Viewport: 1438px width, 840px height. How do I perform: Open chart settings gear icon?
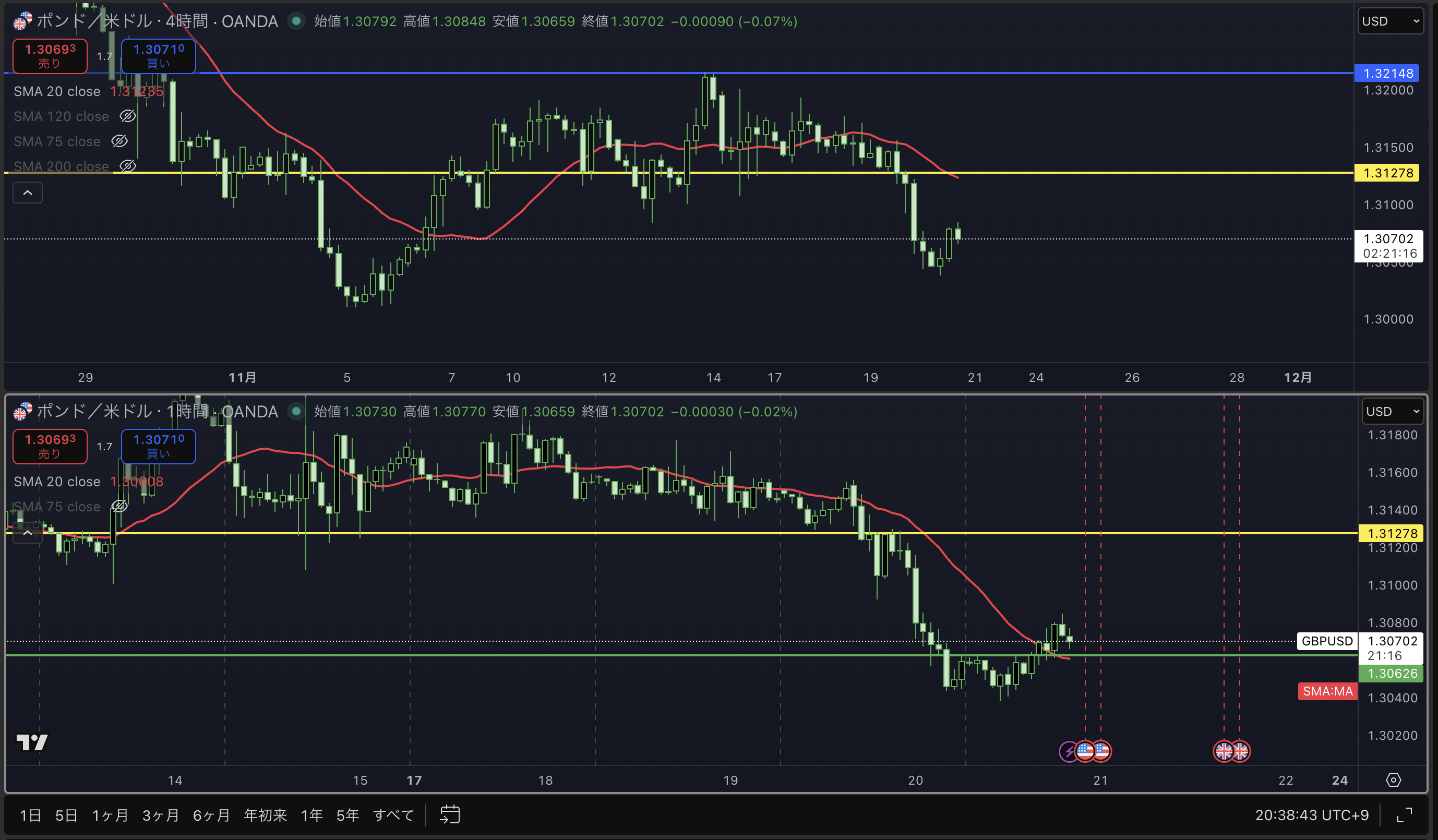[1393, 780]
